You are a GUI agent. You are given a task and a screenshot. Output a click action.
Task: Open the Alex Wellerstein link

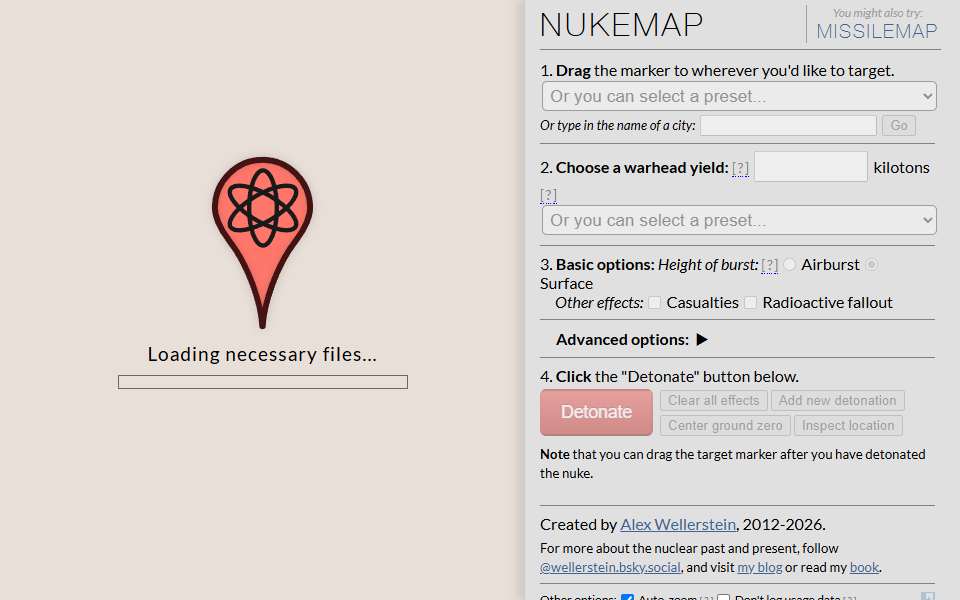pyautogui.click(x=678, y=525)
